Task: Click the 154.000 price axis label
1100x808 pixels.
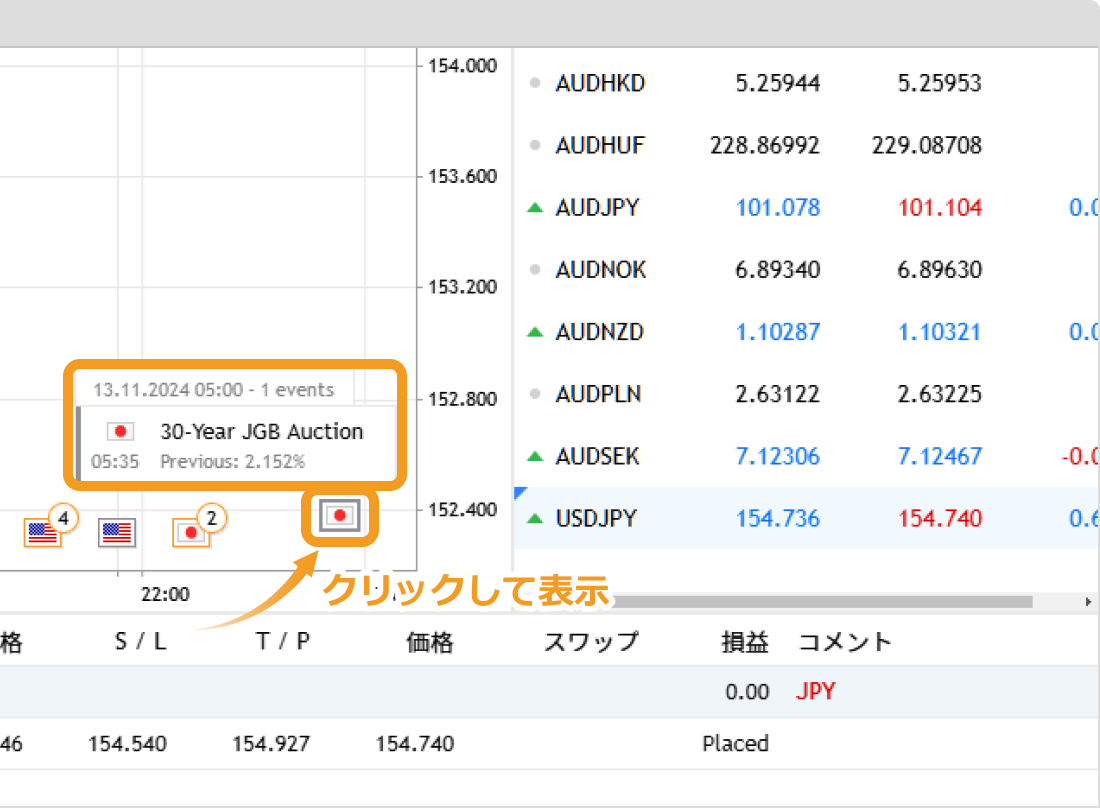Action: 462,66
